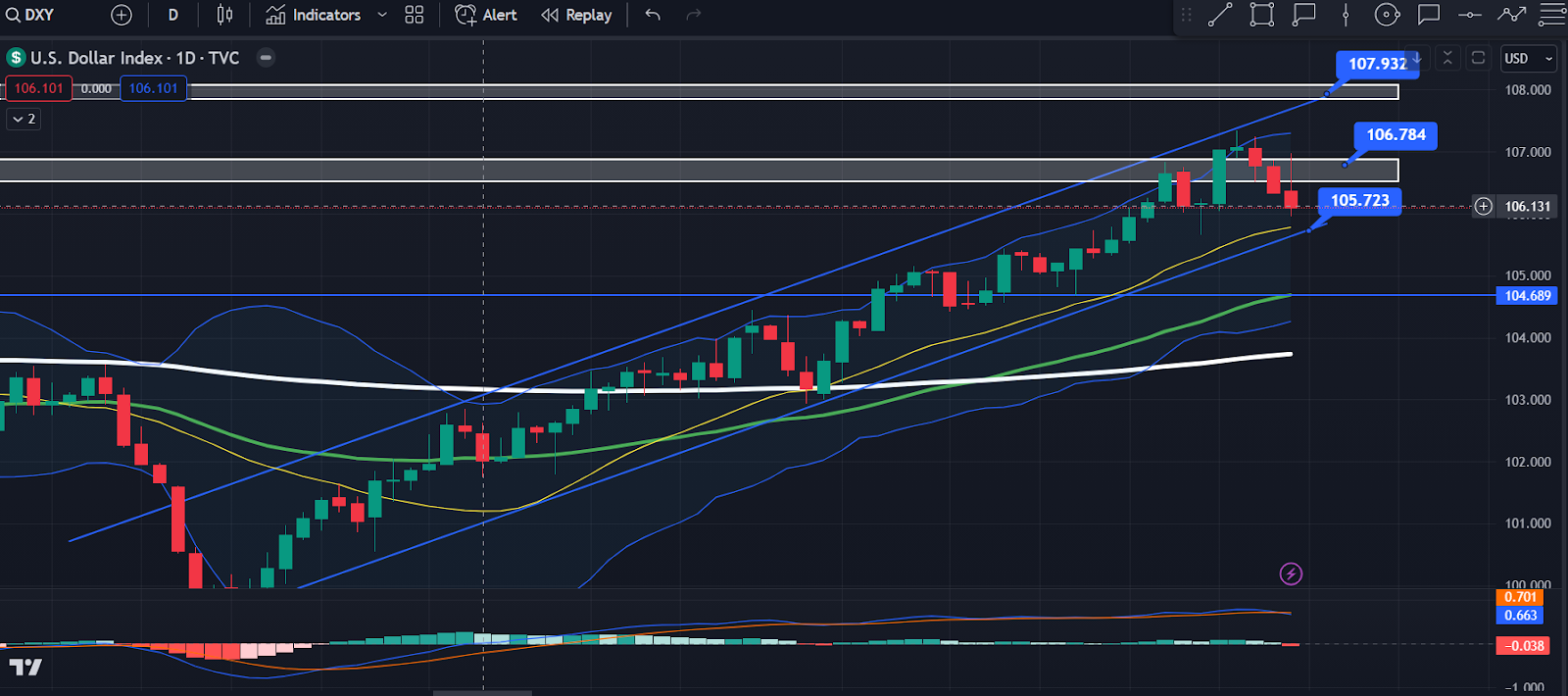Image resolution: width=1568 pixels, height=696 pixels.
Task: Create a new Alert
Action: click(x=486, y=15)
